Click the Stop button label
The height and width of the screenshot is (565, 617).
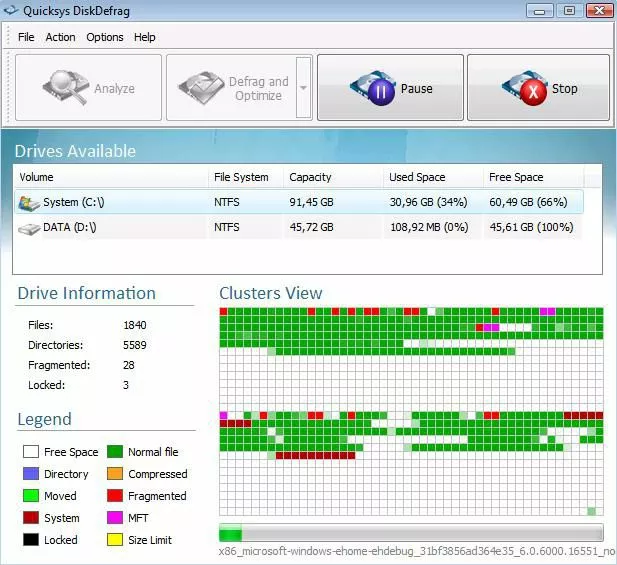pyautogui.click(x=565, y=89)
